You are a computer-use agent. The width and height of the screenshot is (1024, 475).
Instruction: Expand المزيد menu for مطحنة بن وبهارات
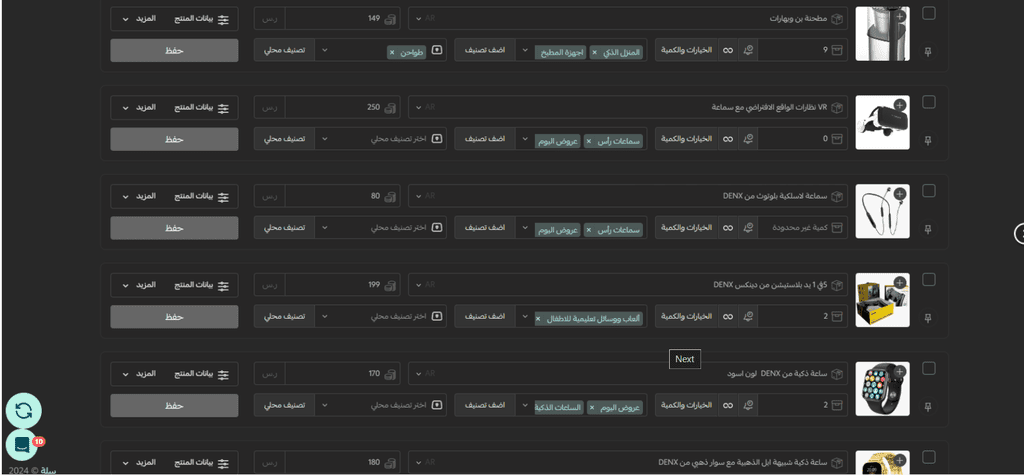(139, 18)
